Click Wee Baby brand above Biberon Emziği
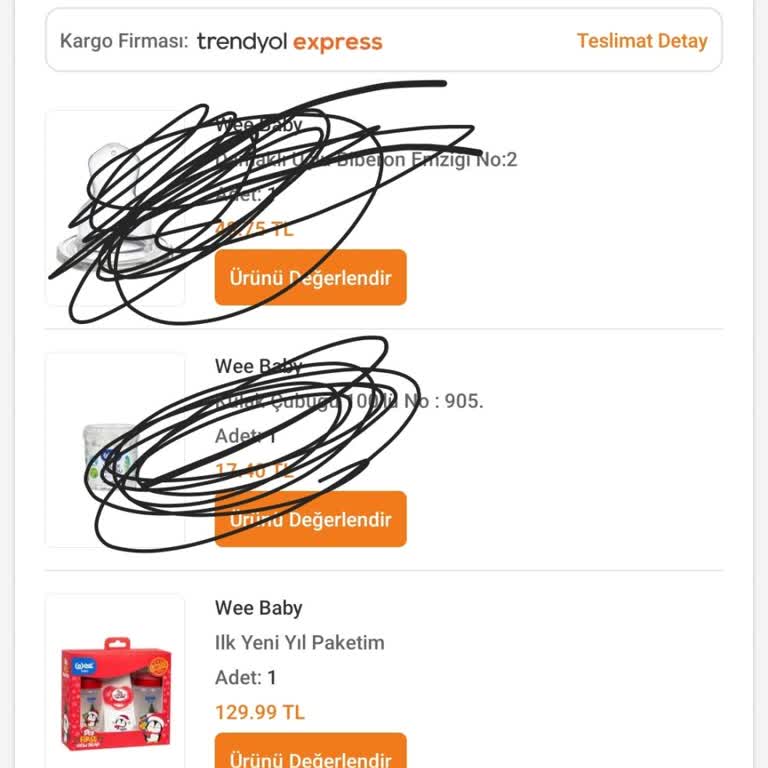Image resolution: width=768 pixels, height=768 pixels. click(x=258, y=126)
